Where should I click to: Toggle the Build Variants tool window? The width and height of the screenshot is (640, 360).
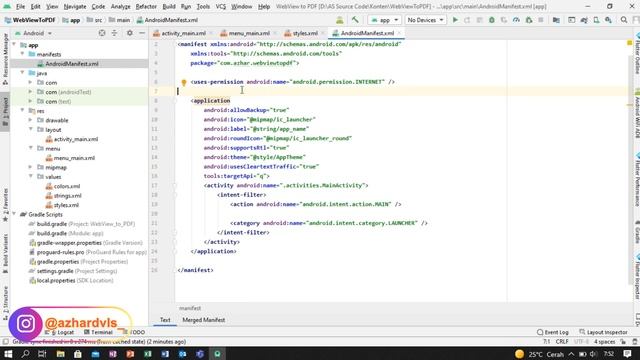pos(5,253)
